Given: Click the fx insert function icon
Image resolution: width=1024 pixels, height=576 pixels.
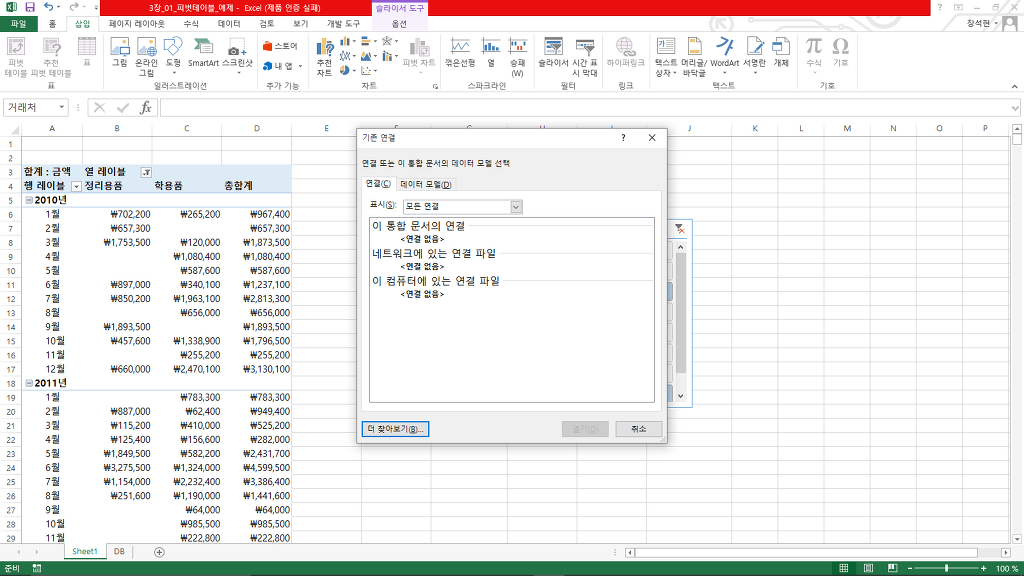Looking at the screenshot, I should click(146, 107).
